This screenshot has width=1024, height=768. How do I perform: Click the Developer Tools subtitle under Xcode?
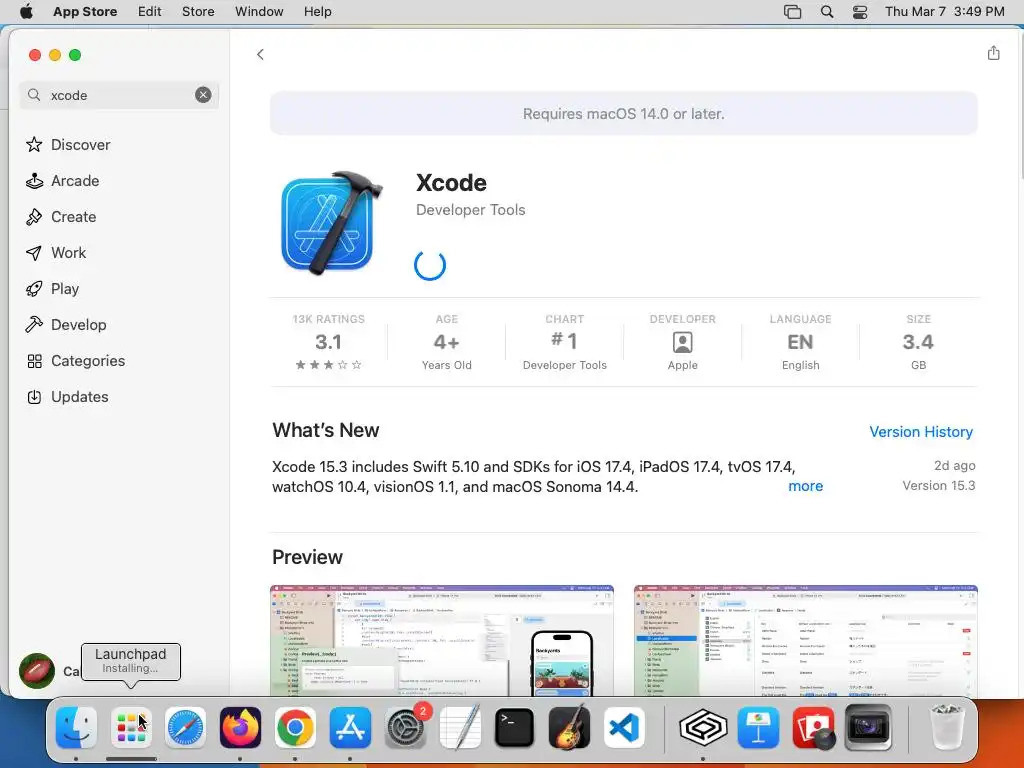470,210
